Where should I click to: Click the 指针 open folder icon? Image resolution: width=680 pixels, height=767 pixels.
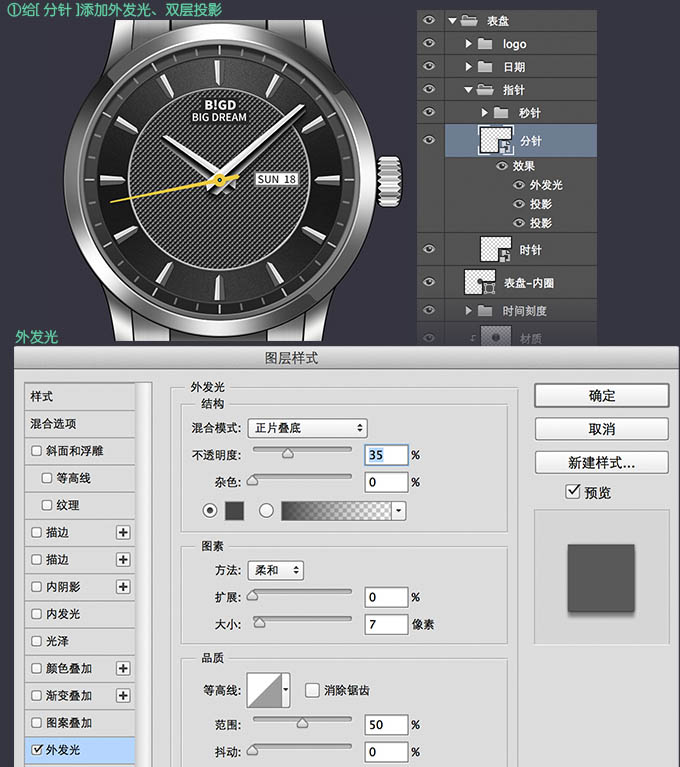(485, 89)
